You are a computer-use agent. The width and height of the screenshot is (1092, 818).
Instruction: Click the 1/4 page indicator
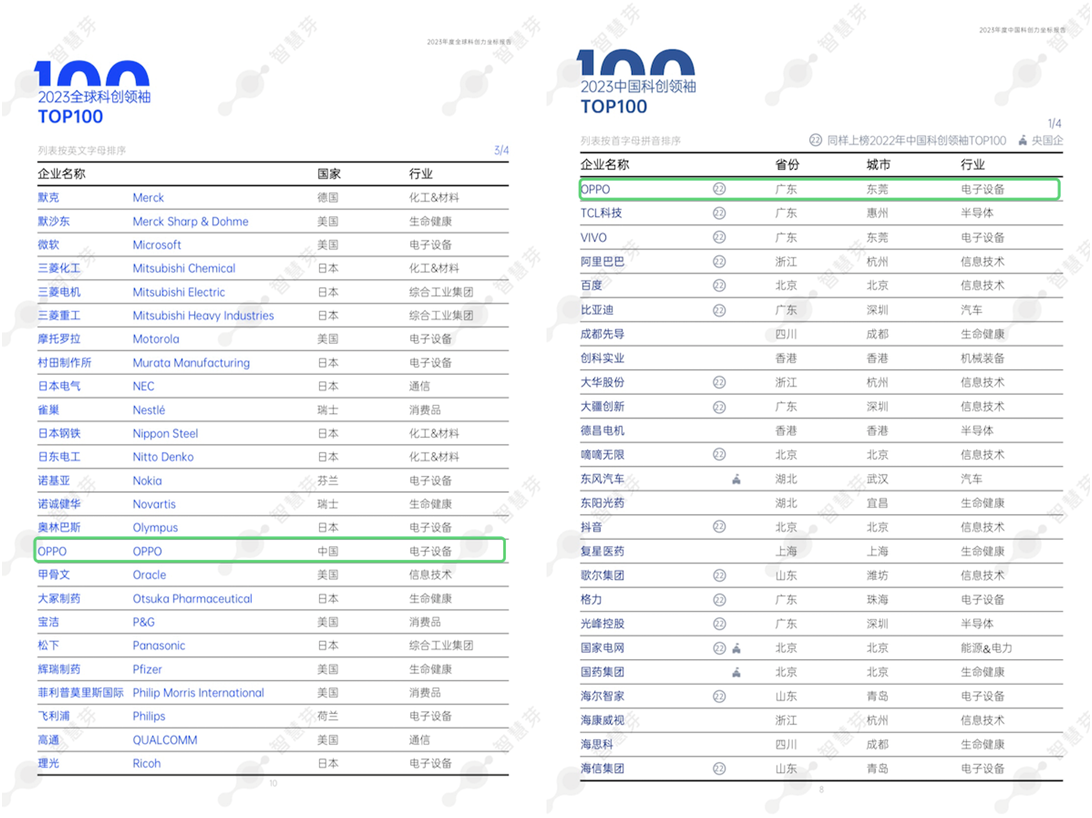[x=1054, y=123]
